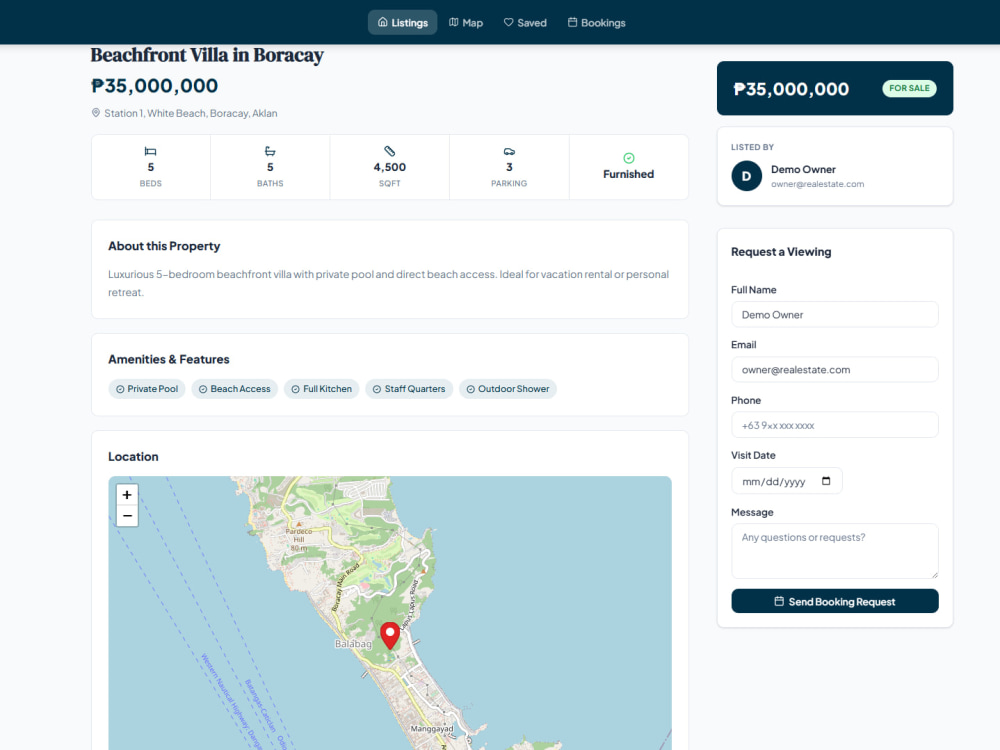This screenshot has height=750, width=1000.
Task: Click the car icon above PARKING
Action: 509,151
